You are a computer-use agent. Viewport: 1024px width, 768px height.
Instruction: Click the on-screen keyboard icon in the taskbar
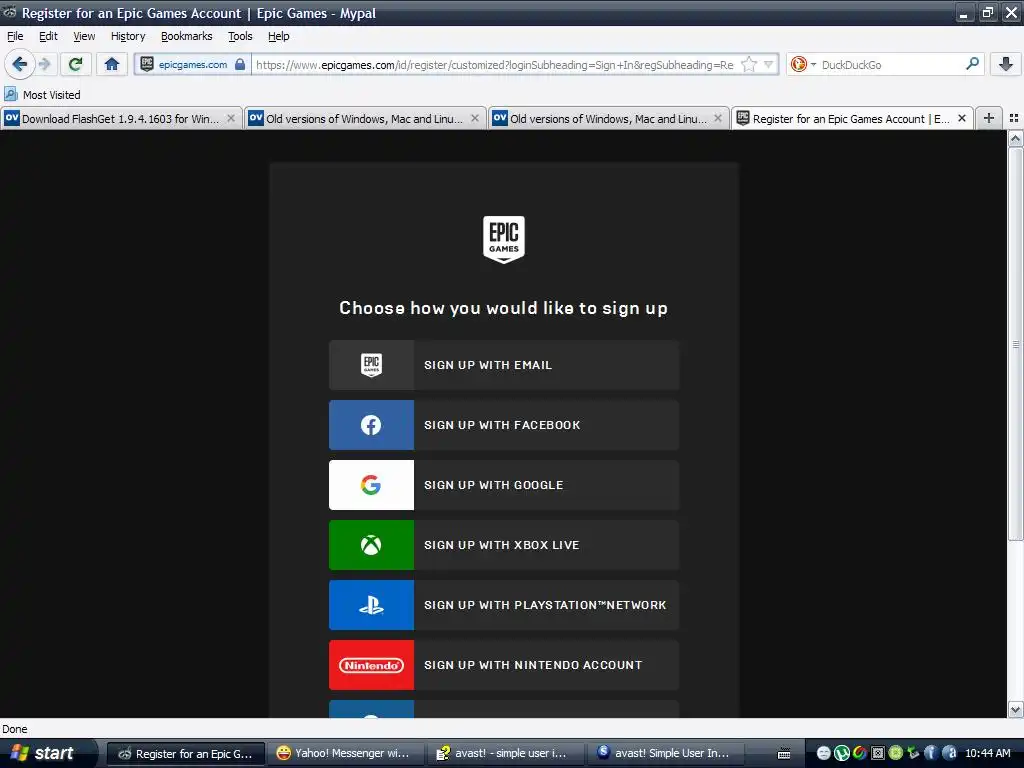click(x=784, y=754)
